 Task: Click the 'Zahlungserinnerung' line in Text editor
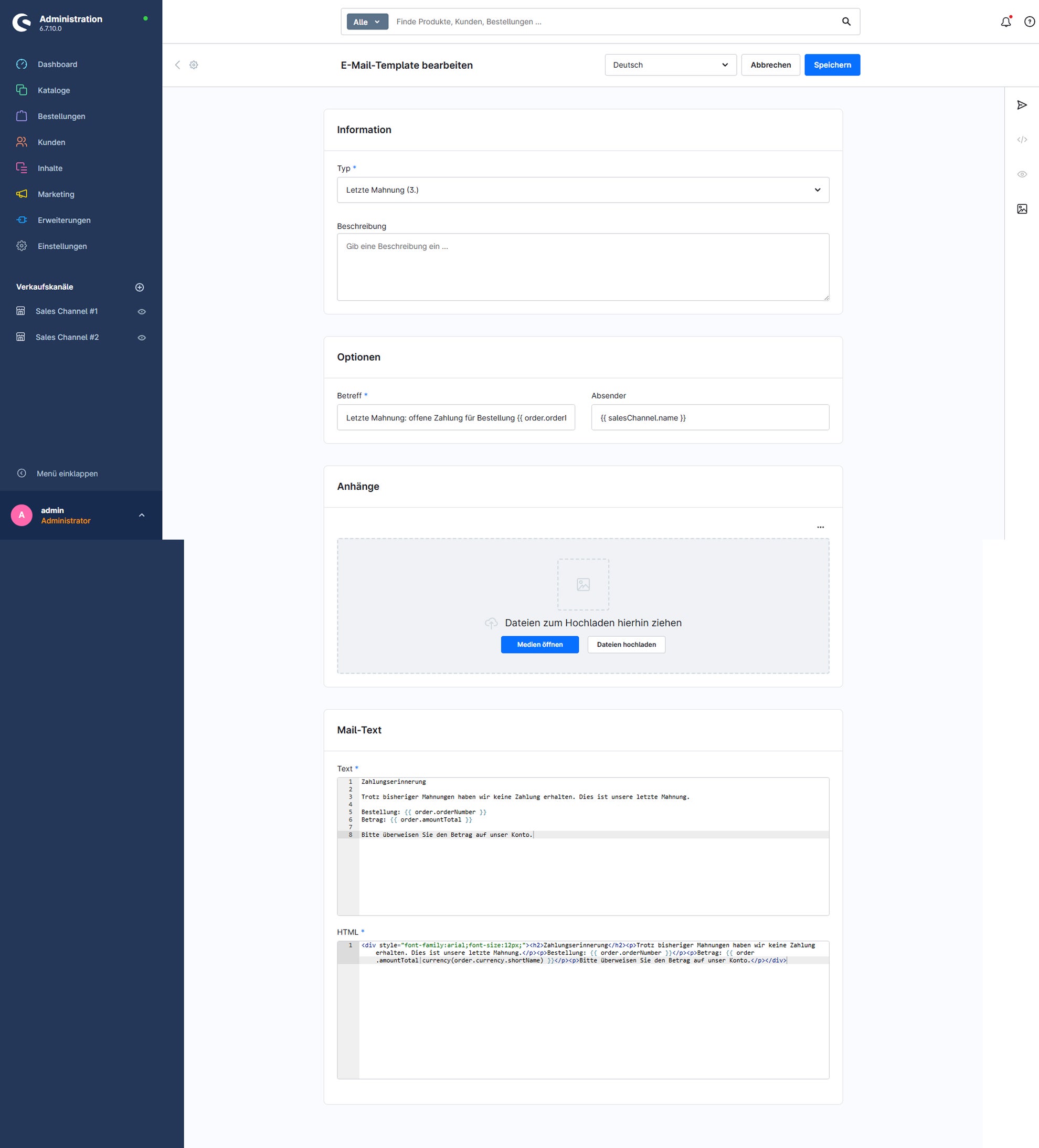tap(394, 782)
